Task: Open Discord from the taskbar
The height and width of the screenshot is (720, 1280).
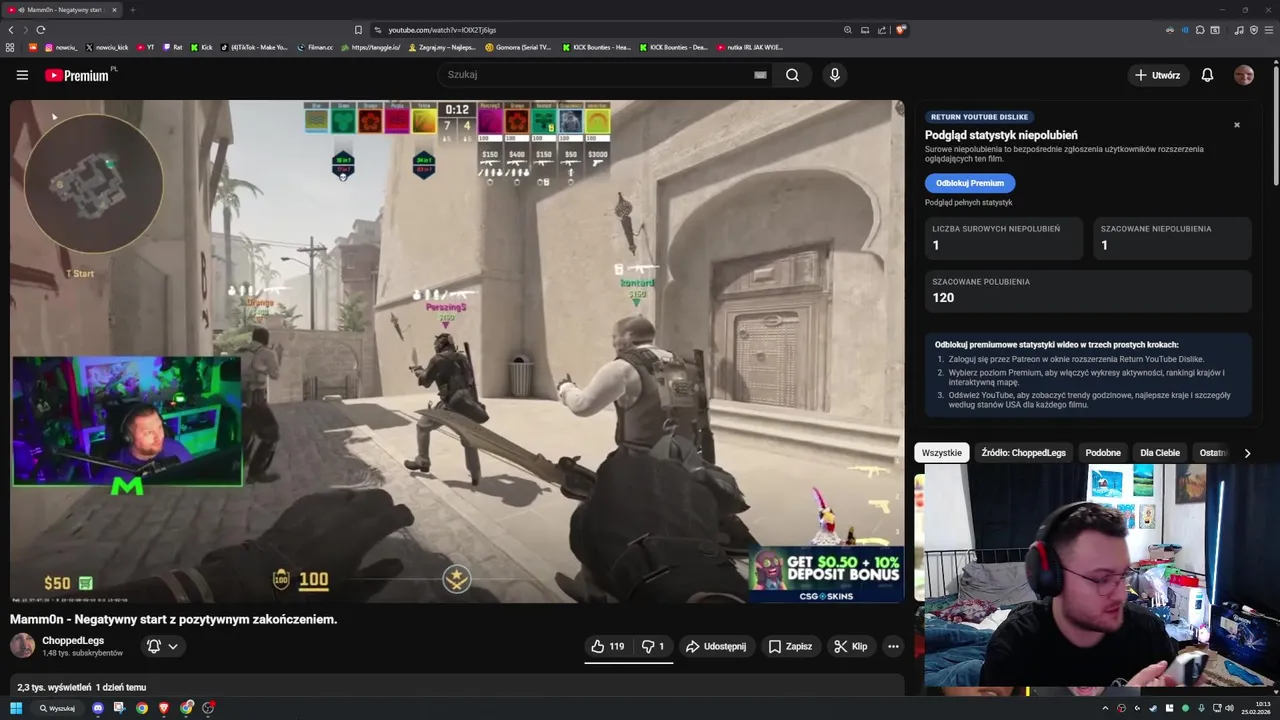Action: point(98,708)
